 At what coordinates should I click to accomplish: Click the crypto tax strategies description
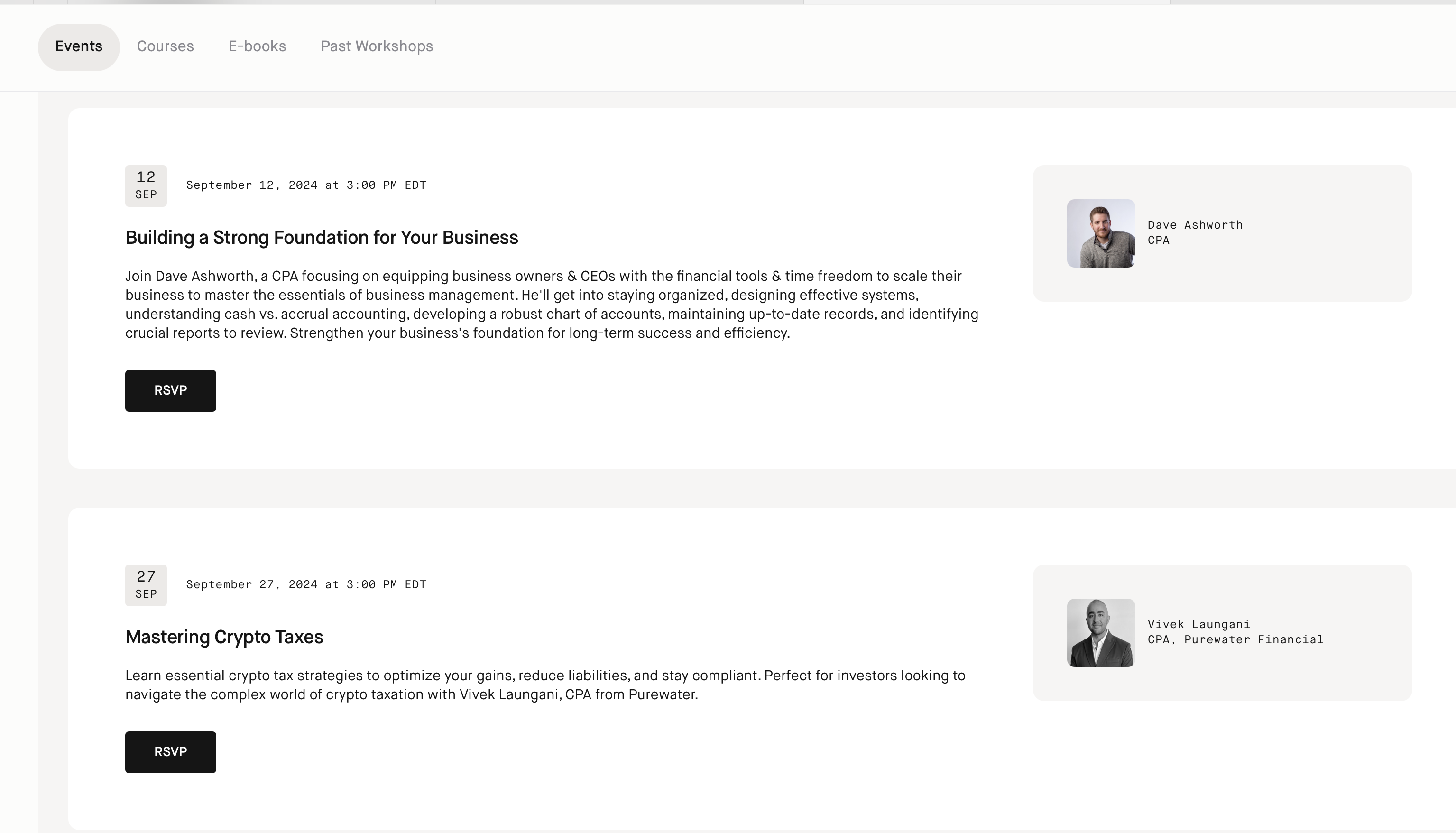[545, 685]
